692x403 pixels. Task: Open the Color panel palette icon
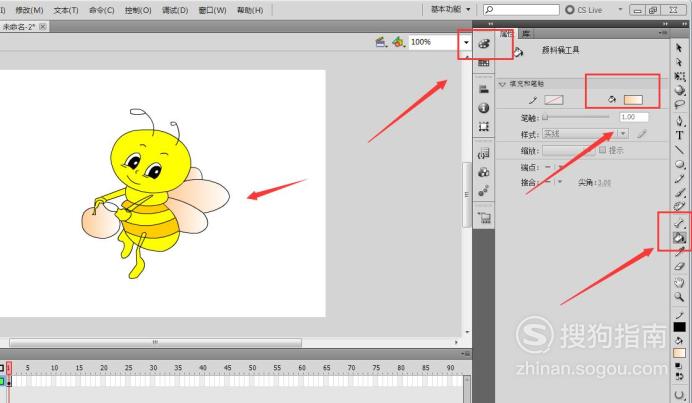point(484,44)
